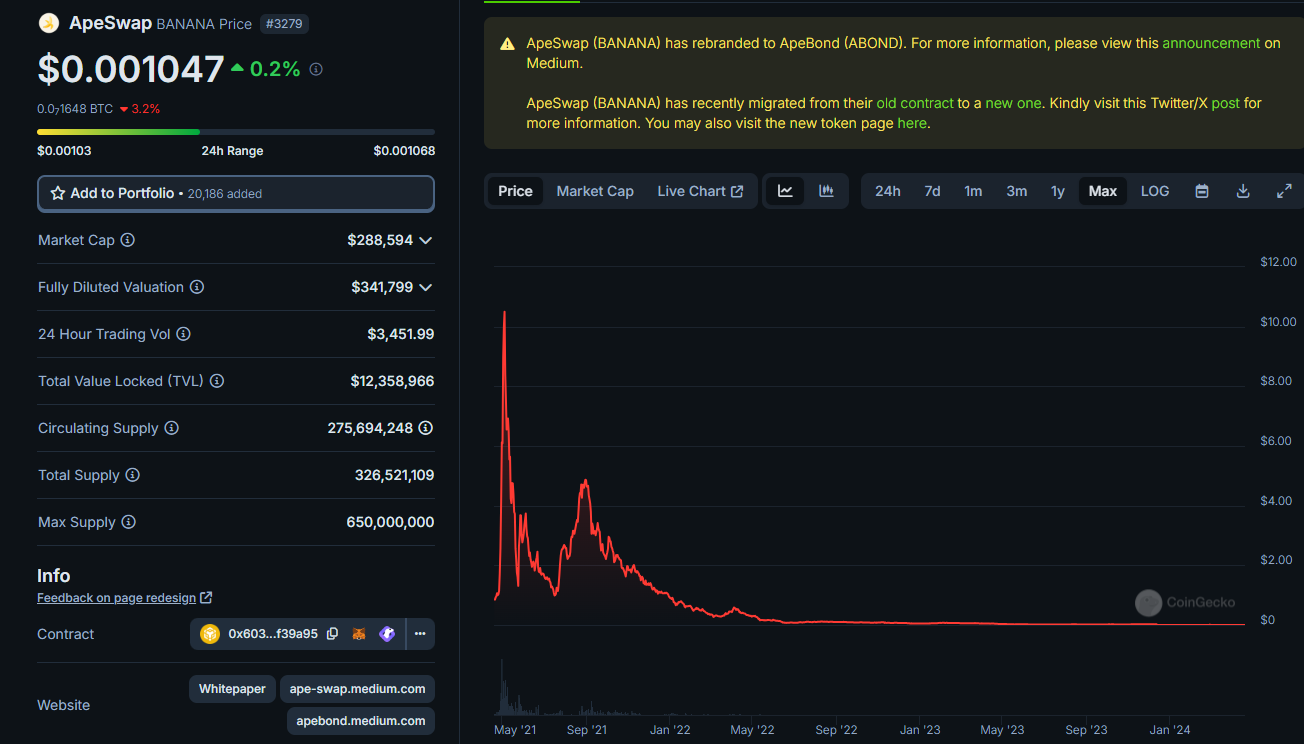Show Total Supply info icon

132,475
